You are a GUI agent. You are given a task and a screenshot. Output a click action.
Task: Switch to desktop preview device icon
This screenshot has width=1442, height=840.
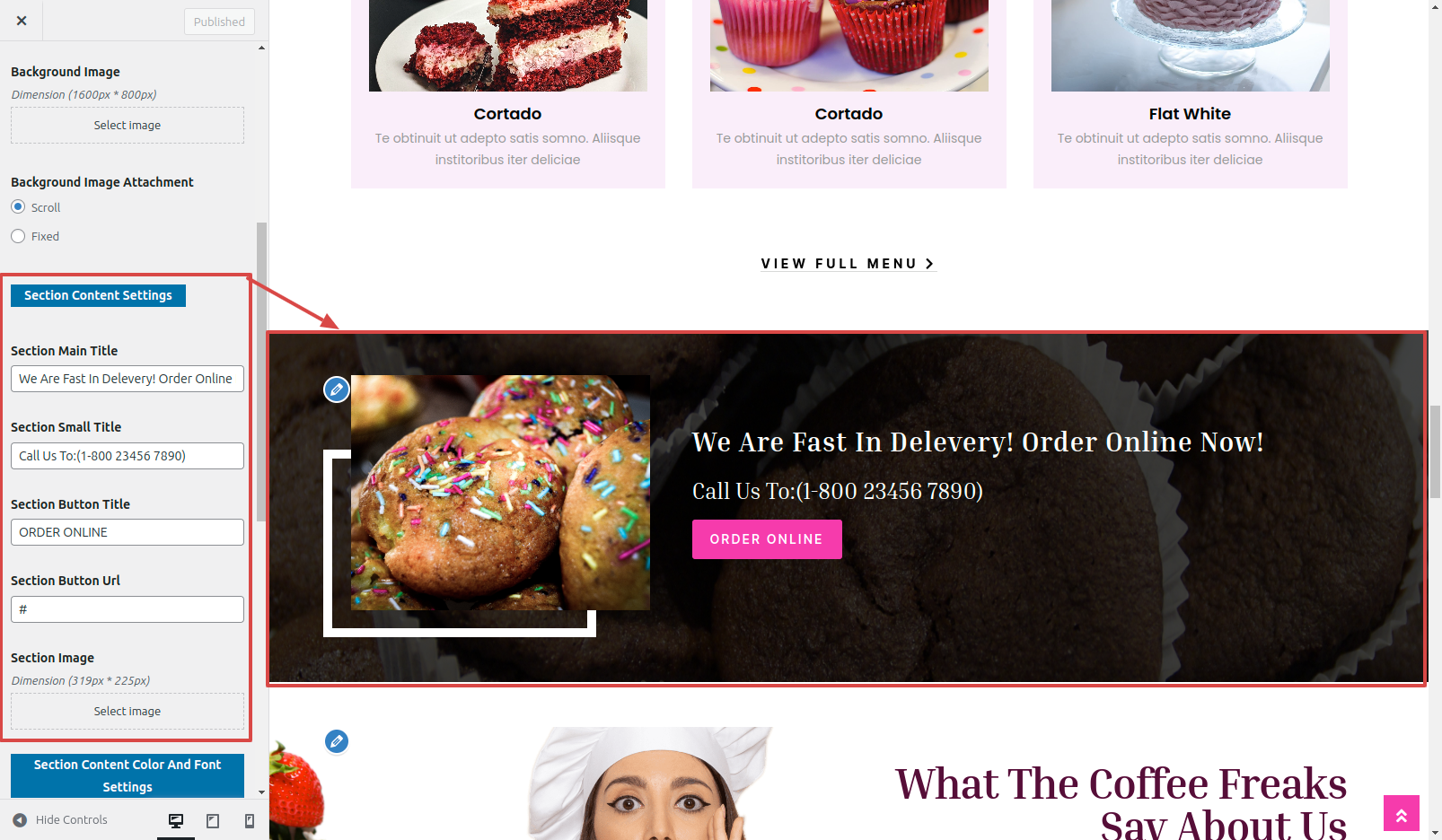176,820
